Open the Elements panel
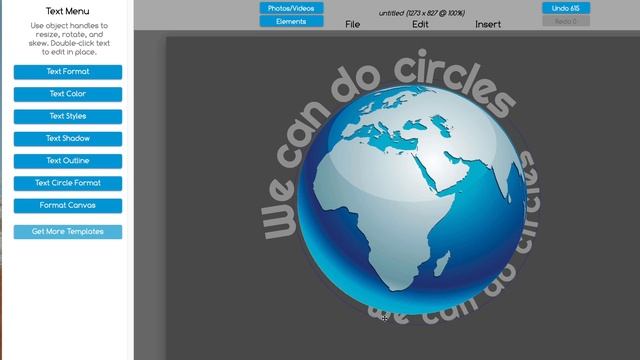The image size is (640, 360). click(291, 21)
